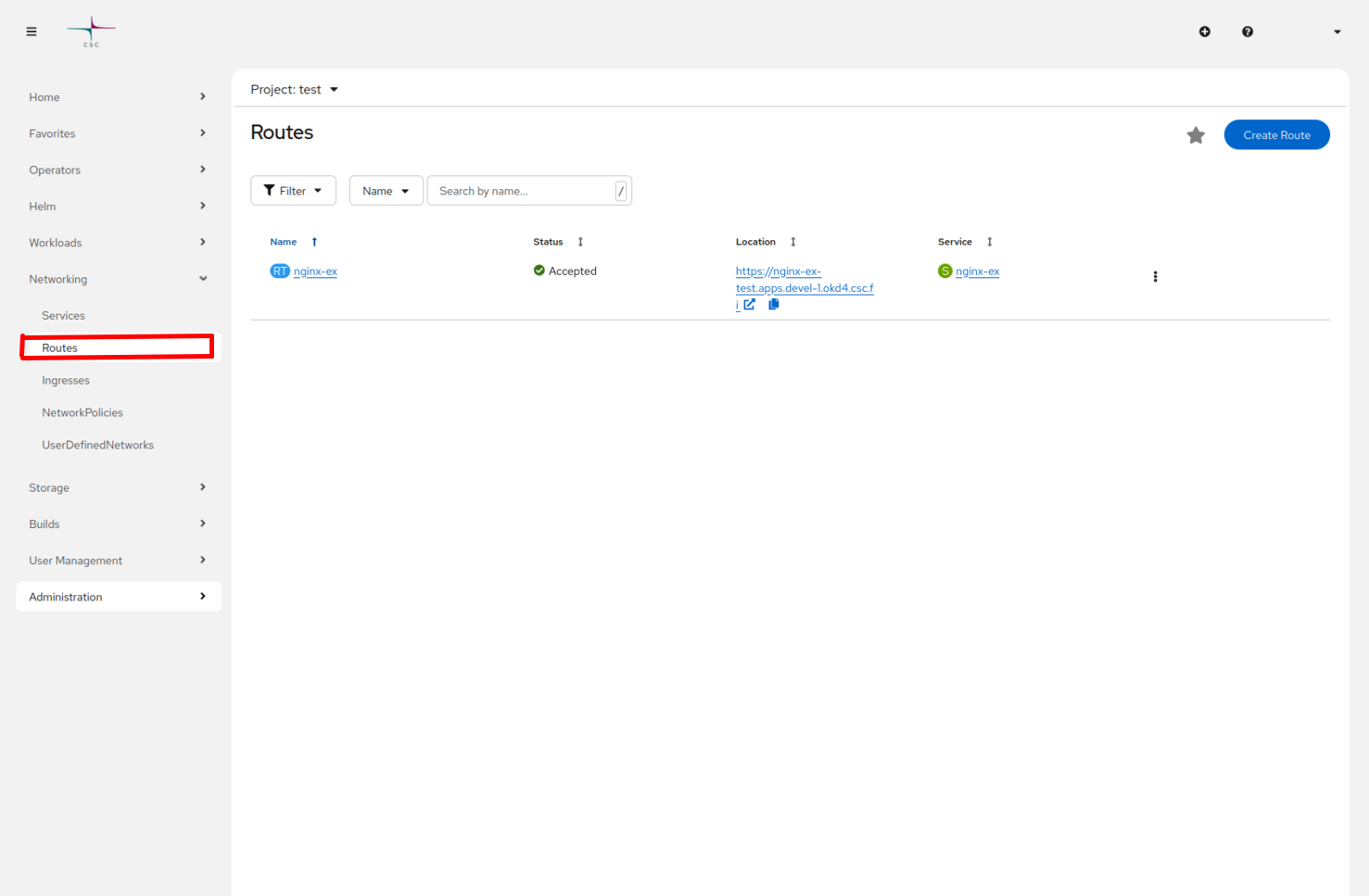1369x896 pixels.
Task: Open the quick create (+) menu
Action: coord(1205,31)
